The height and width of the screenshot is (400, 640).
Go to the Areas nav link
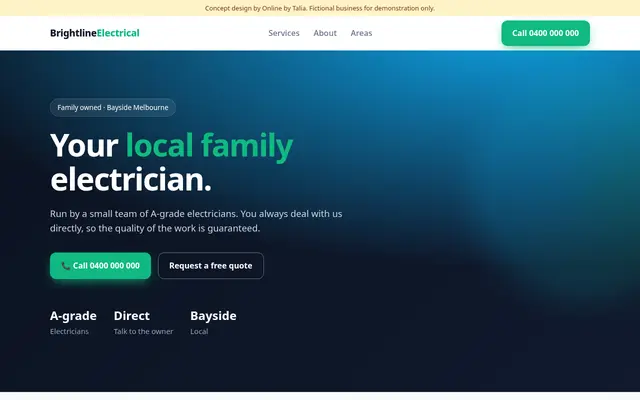point(361,33)
